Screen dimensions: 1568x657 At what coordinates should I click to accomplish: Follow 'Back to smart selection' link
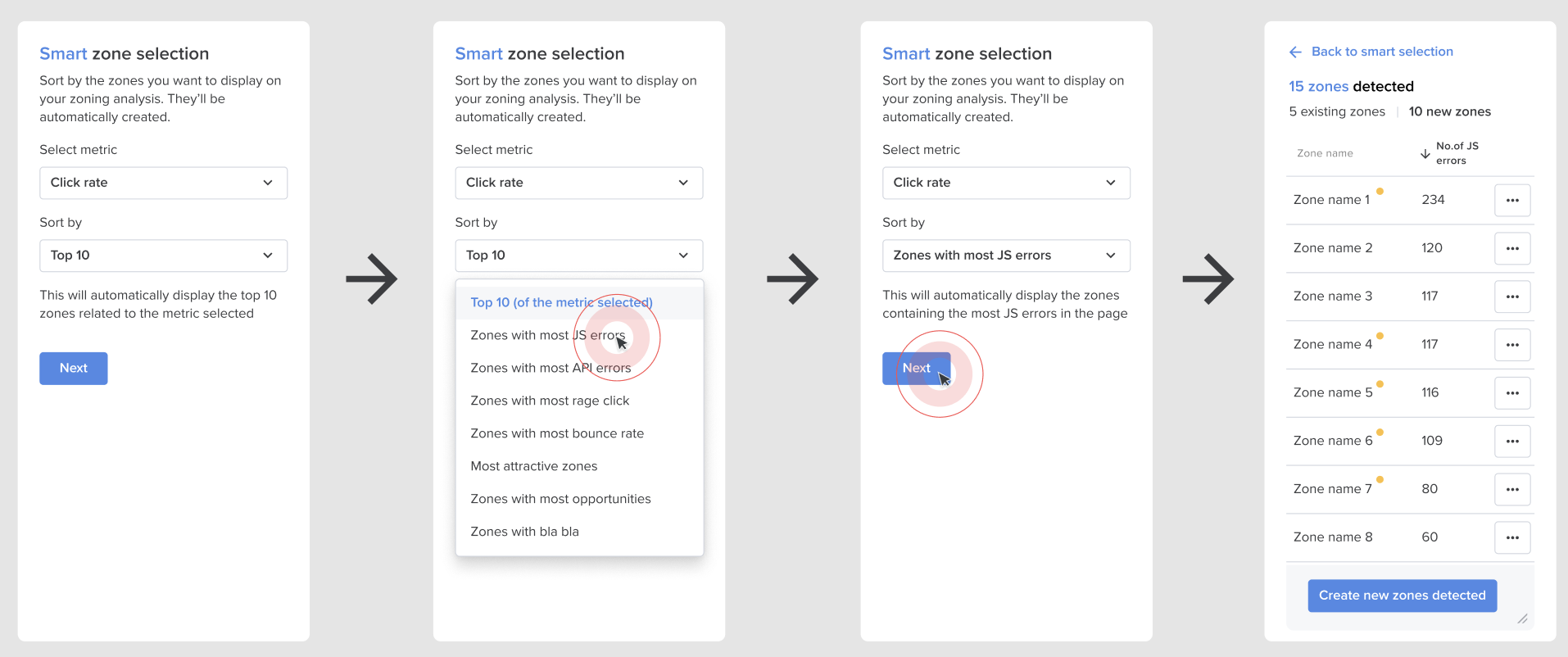click(1382, 52)
